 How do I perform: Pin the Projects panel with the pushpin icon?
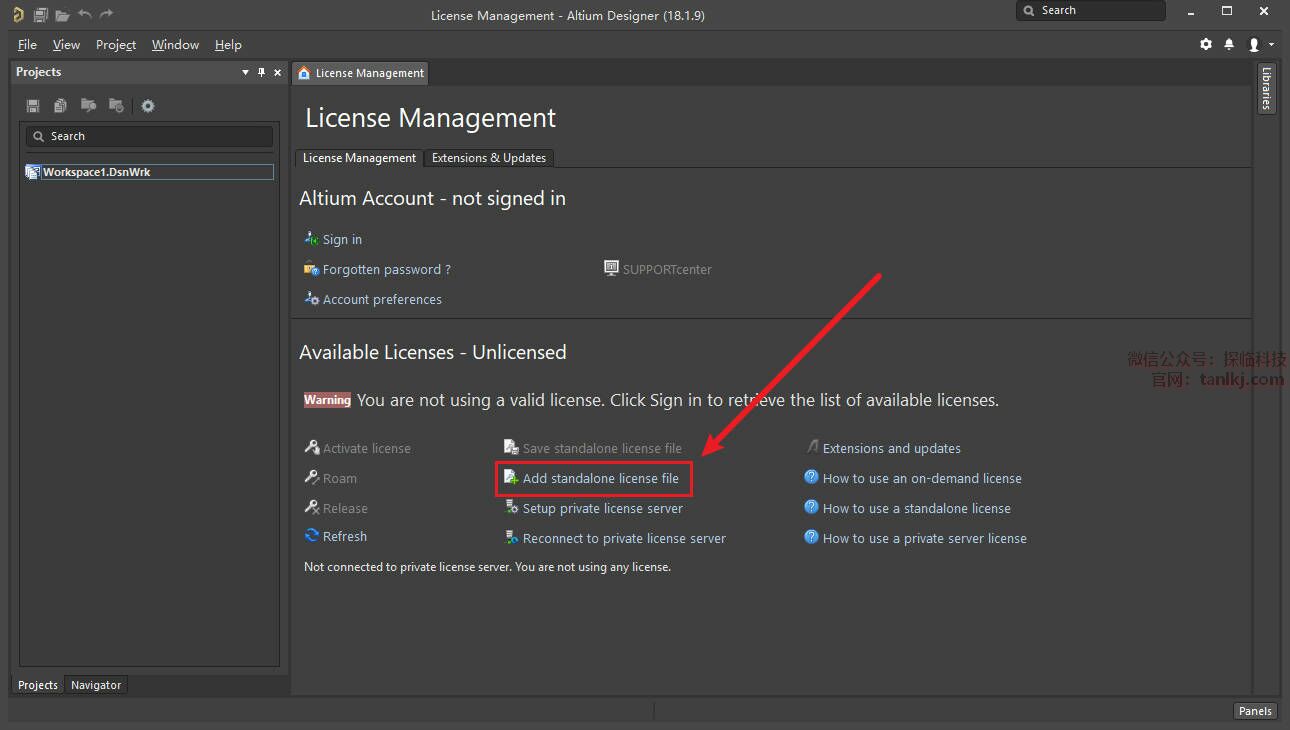pyautogui.click(x=262, y=72)
